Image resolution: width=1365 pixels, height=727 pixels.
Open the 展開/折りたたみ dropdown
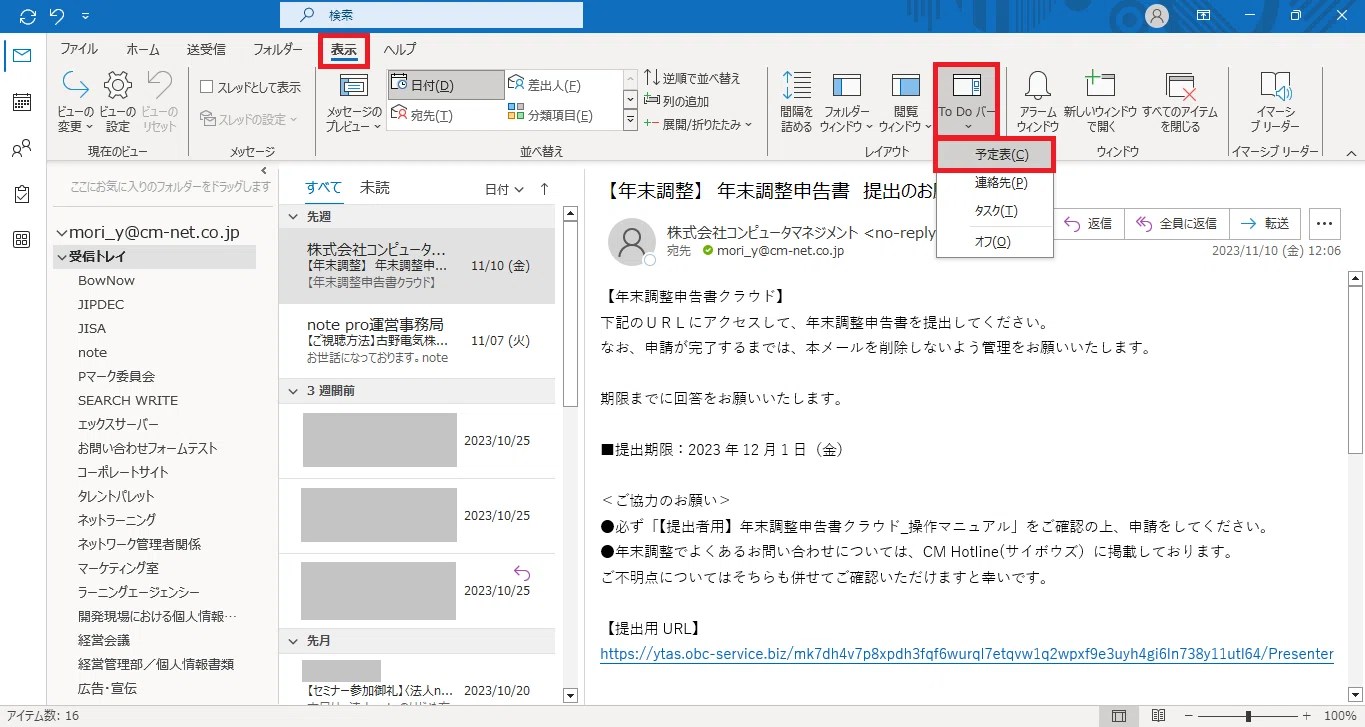(x=699, y=125)
